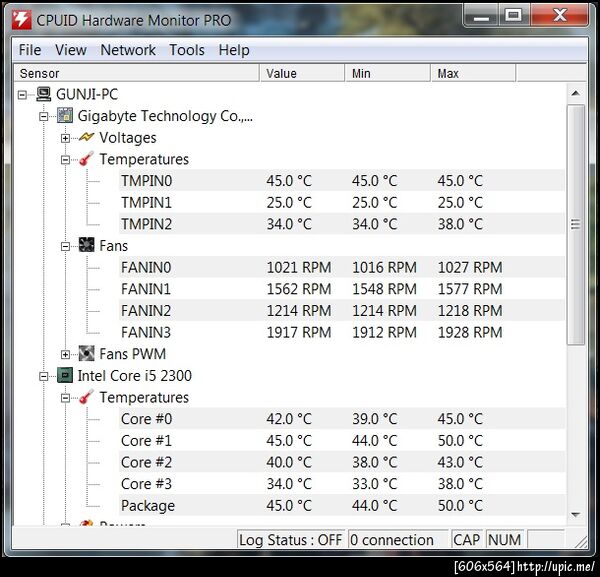Open the View menu

click(71, 50)
